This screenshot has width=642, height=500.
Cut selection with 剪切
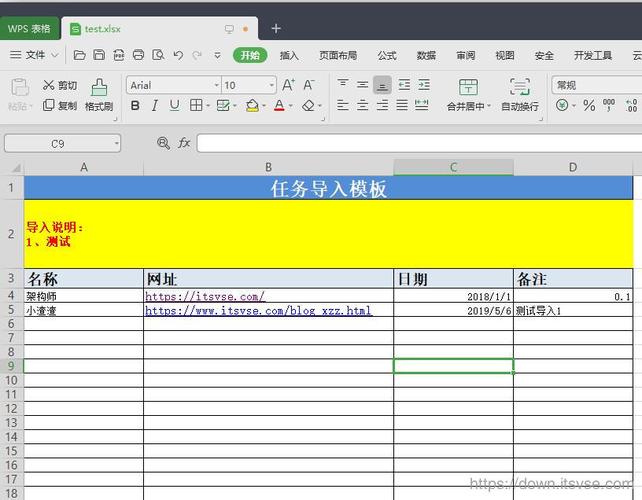coord(60,85)
